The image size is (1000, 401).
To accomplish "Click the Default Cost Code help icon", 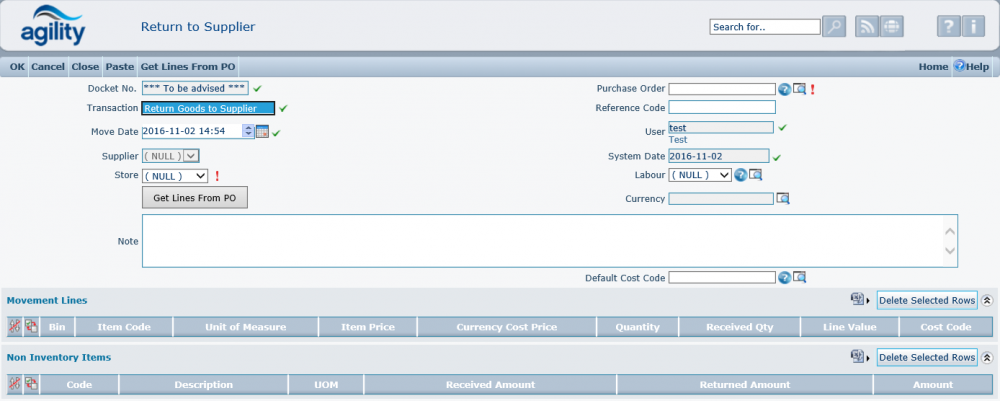I will tap(785, 278).
